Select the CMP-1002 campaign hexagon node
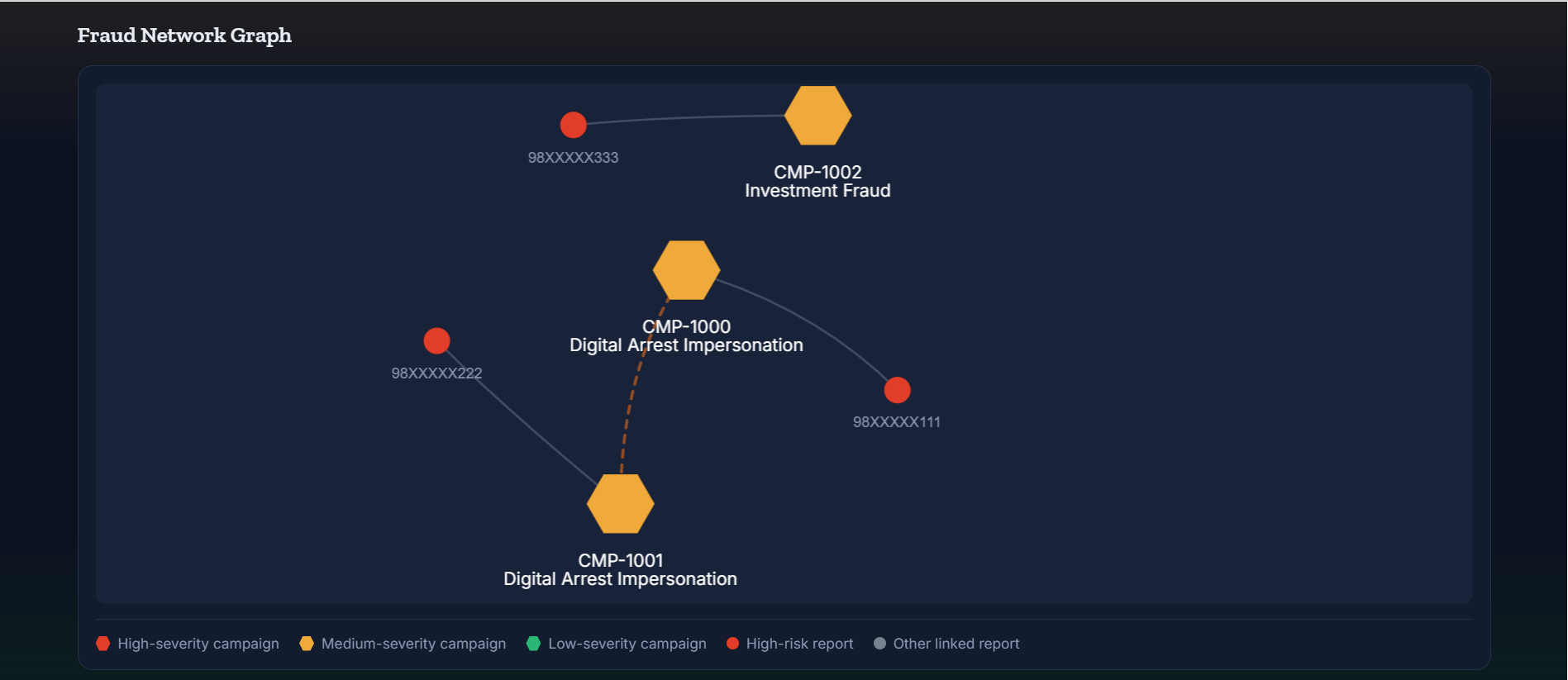This screenshot has width=1568, height=680. [817, 116]
